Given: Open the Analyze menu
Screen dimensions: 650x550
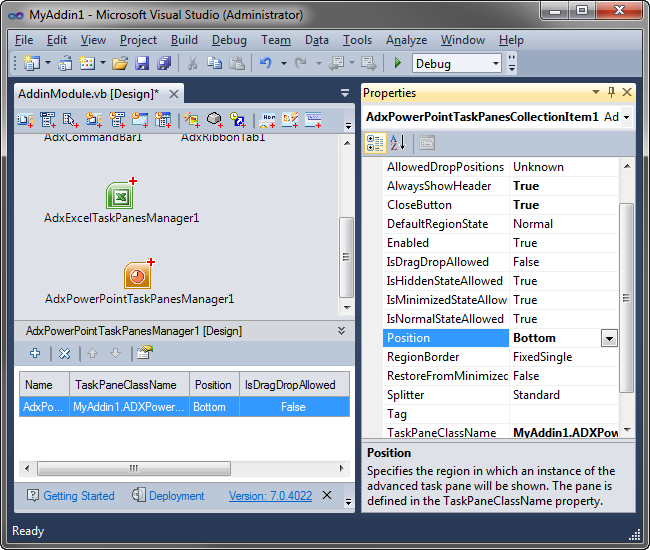Looking at the screenshot, I should (406, 40).
